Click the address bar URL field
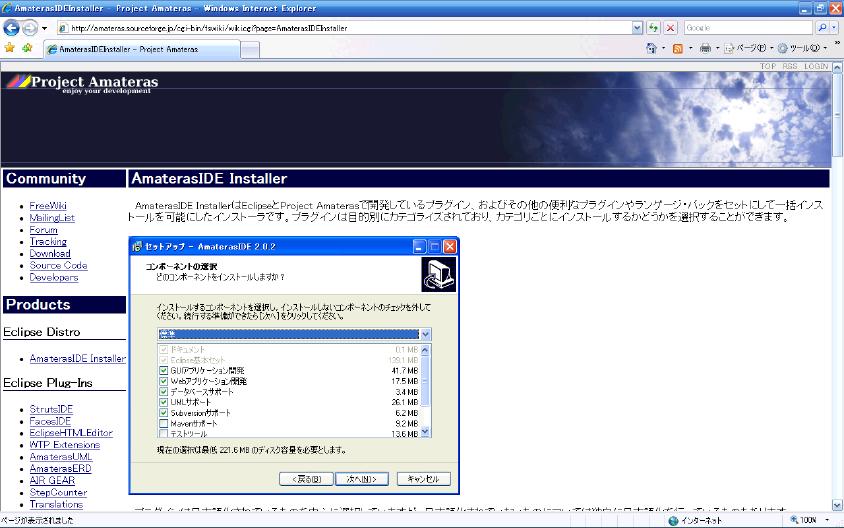 click(344, 28)
